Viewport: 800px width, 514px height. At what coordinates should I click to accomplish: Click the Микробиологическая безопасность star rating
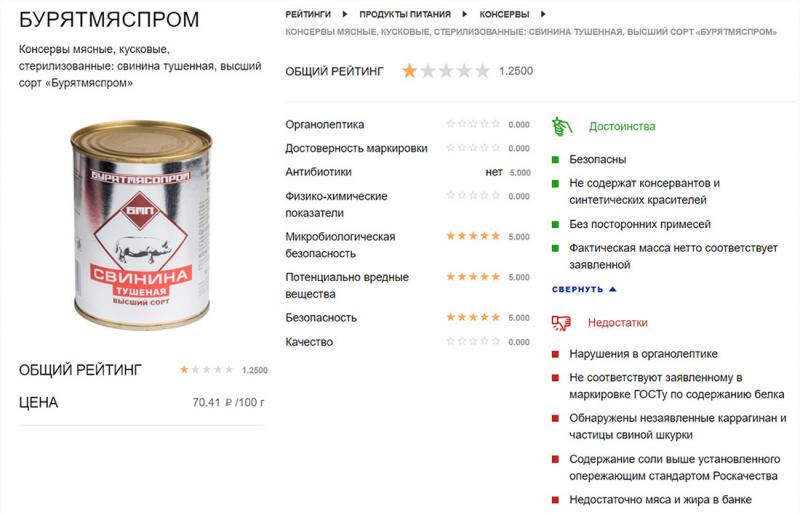(473, 236)
